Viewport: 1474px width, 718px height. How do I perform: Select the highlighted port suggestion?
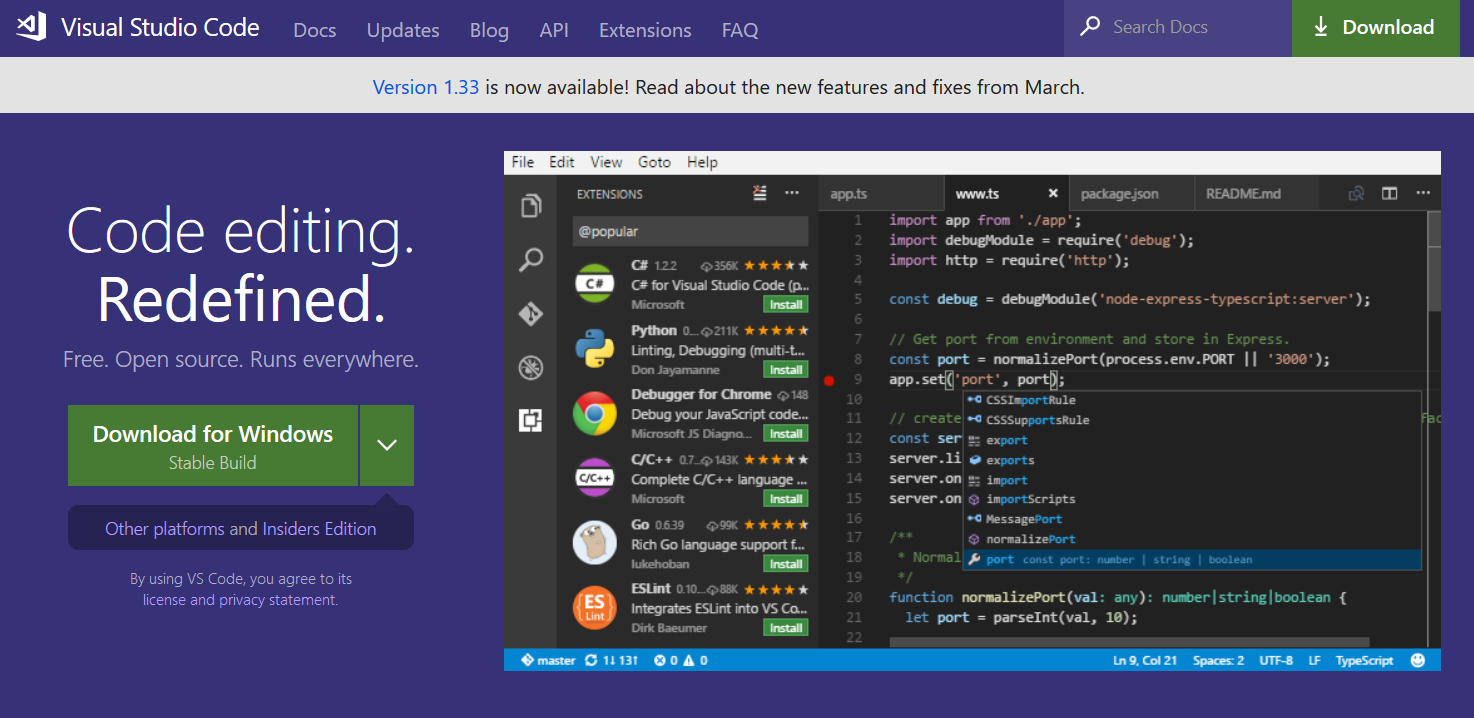tap(1191, 559)
